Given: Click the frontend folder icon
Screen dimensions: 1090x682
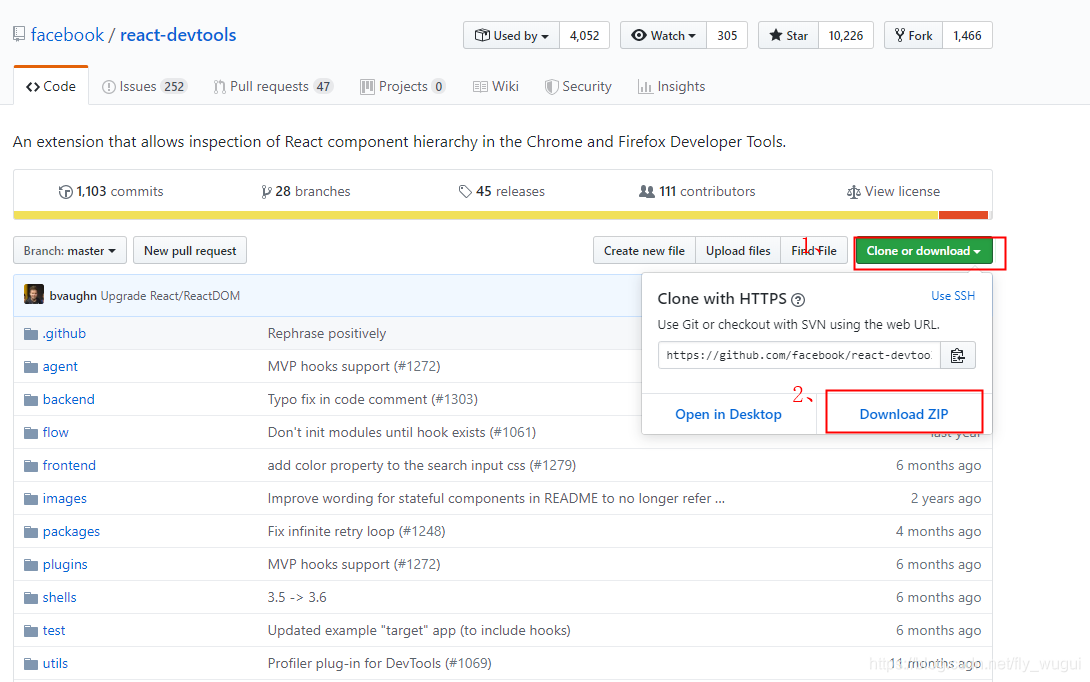Looking at the screenshot, I should tap(31, 466).
